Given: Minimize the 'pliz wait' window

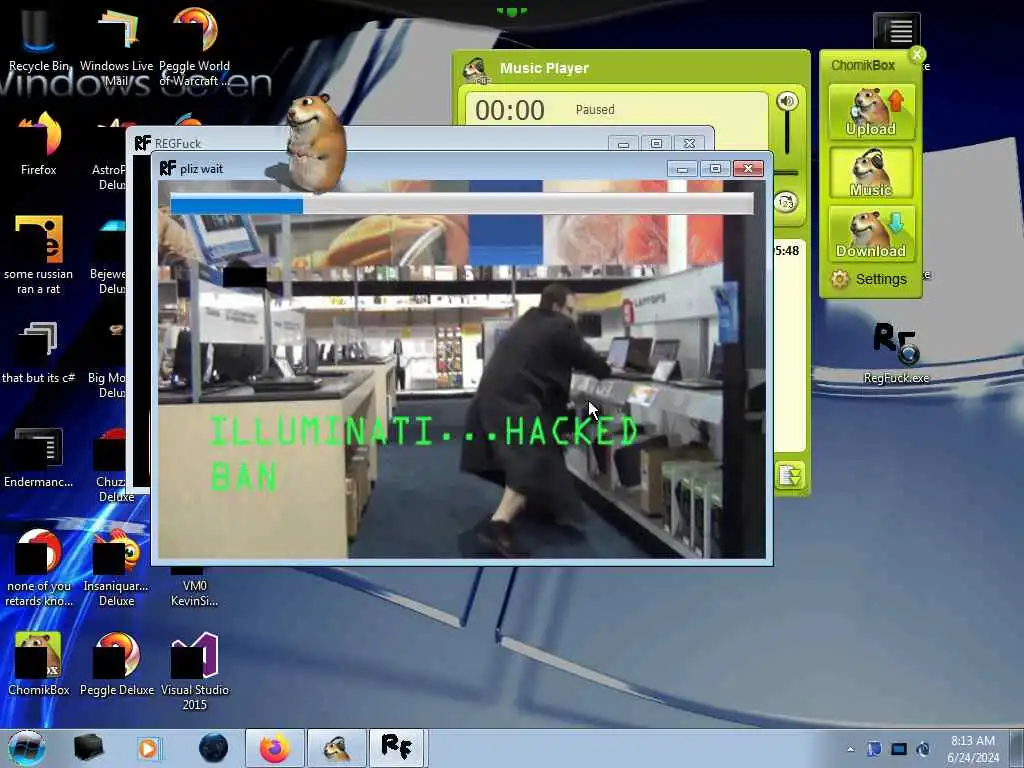Looking at the screenshot, I should coord(682,168).
